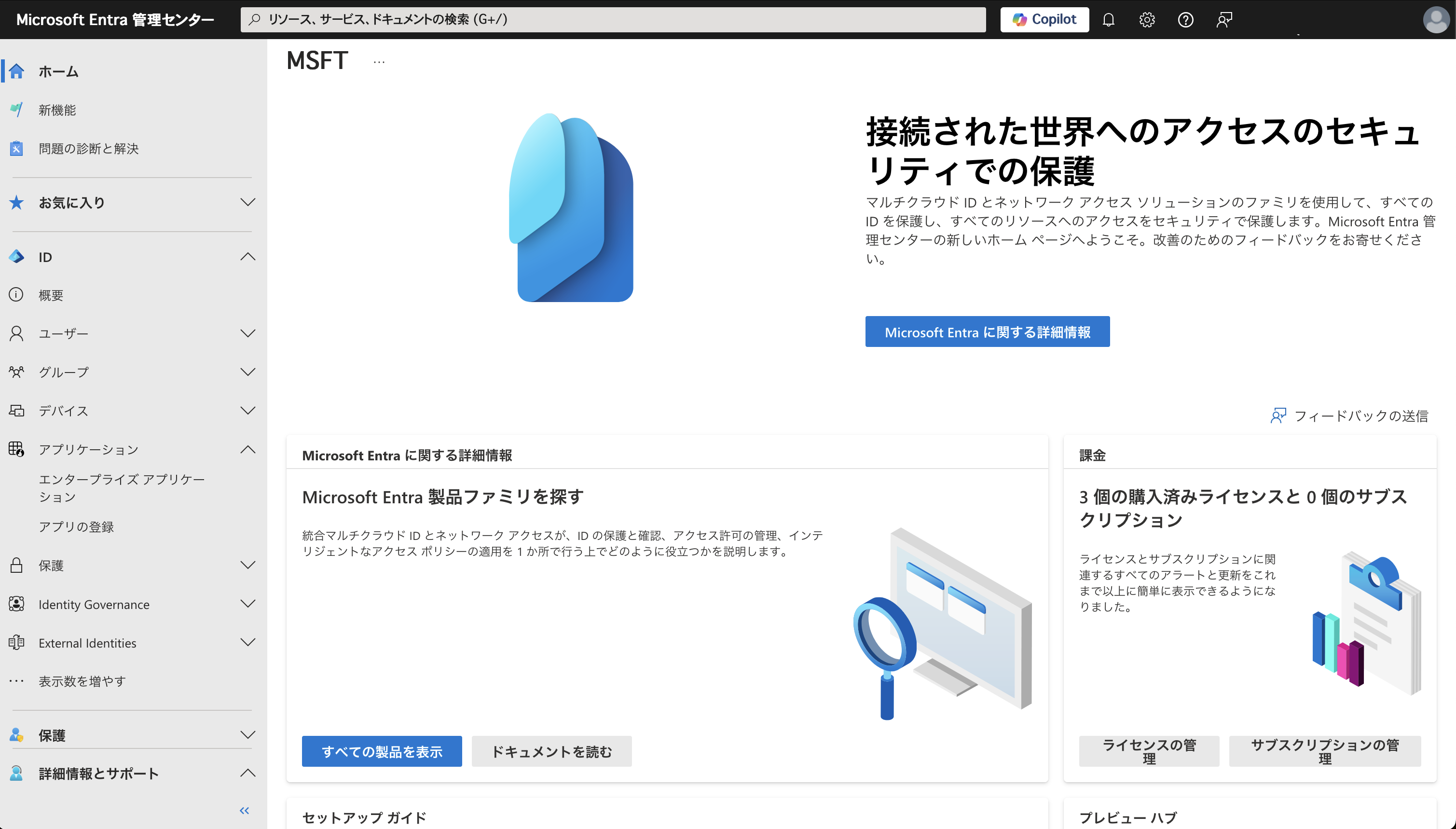Select 表示数を増やす in sidebar
This screenshot has width=1456, height=829.
point(82,681)
